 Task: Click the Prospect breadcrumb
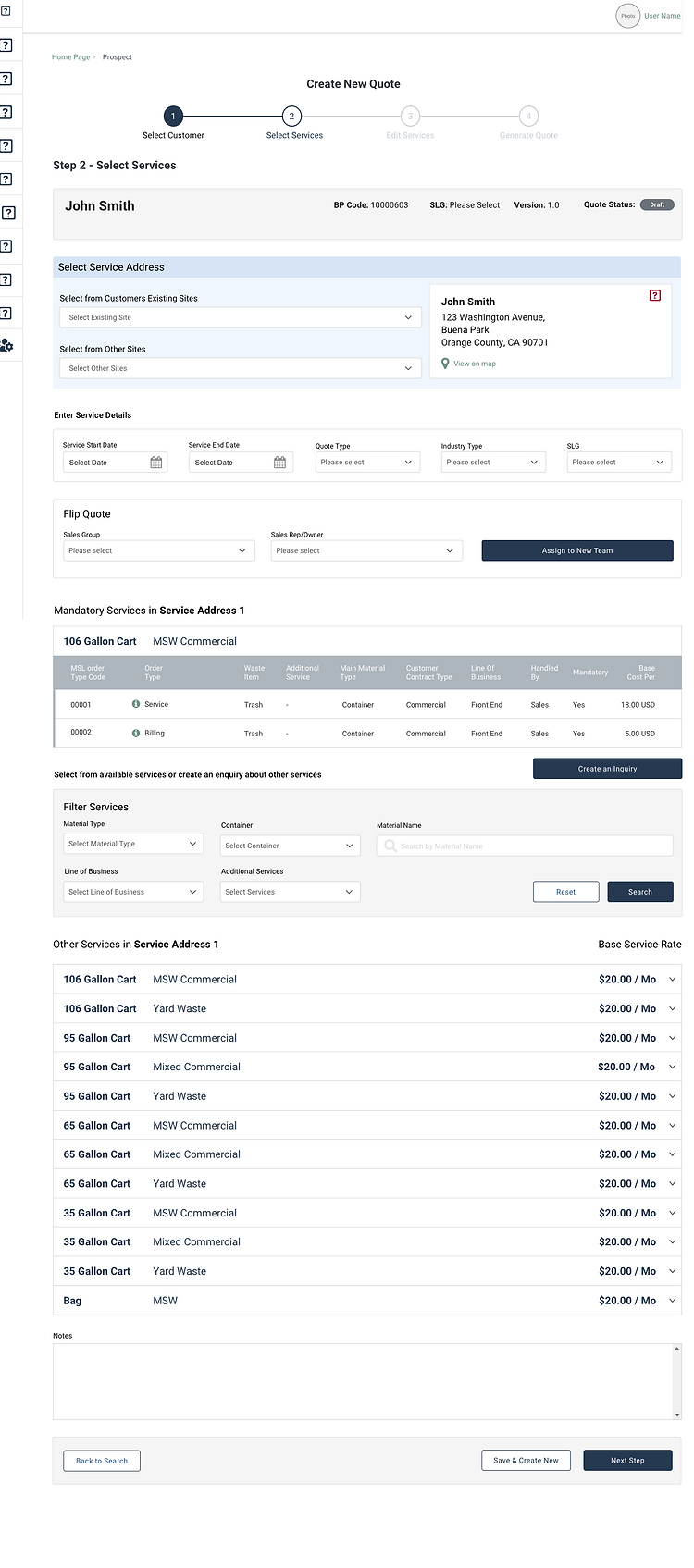[118, 57]
